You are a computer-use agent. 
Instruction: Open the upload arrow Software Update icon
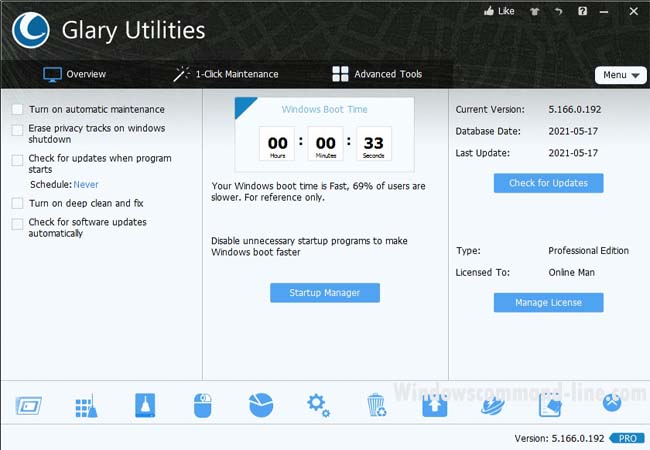tap(435, 405)
